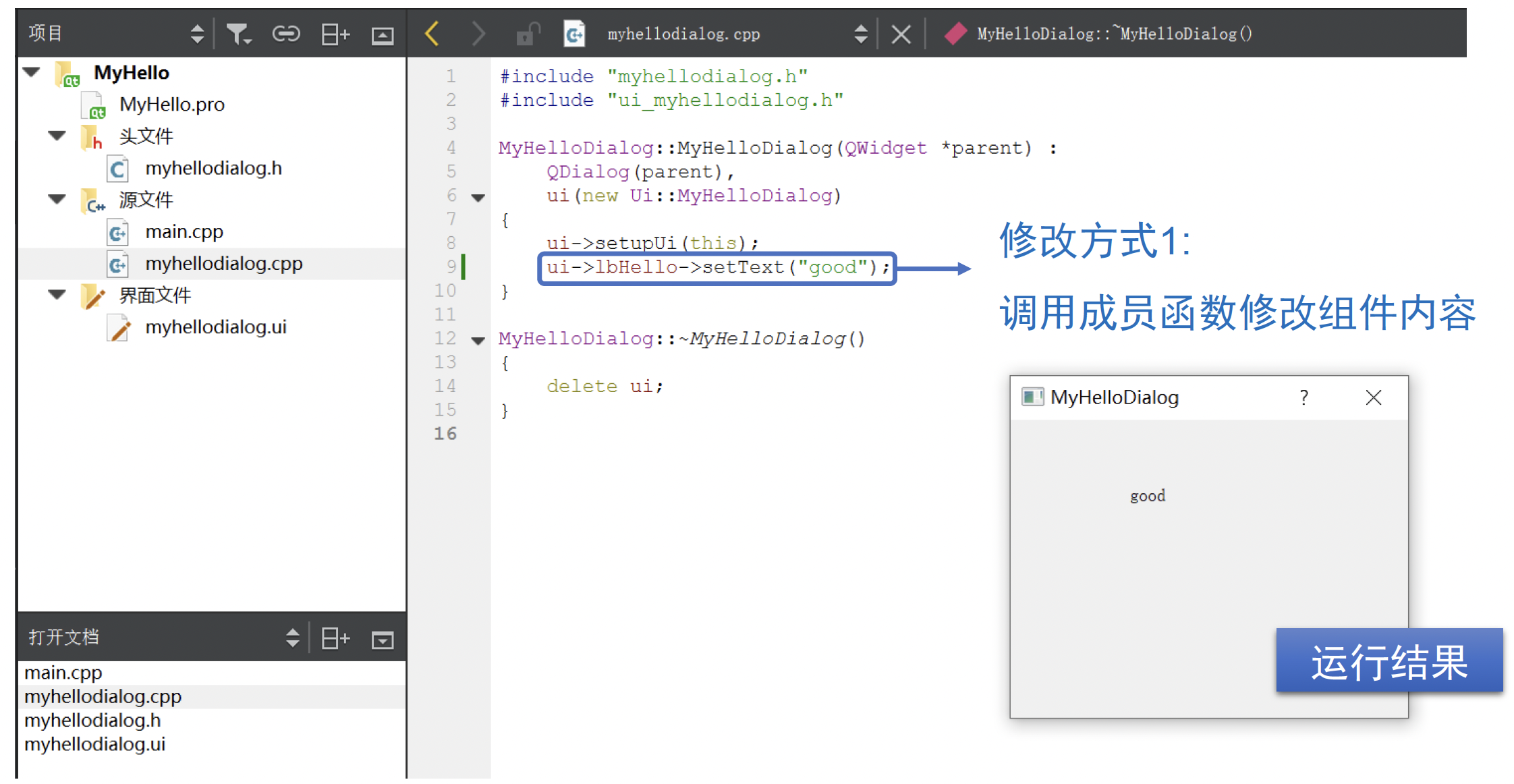Click the MyHelloDialog window title icon
The width and height of the screenshot is (1514, 784).
(1032, 397)
